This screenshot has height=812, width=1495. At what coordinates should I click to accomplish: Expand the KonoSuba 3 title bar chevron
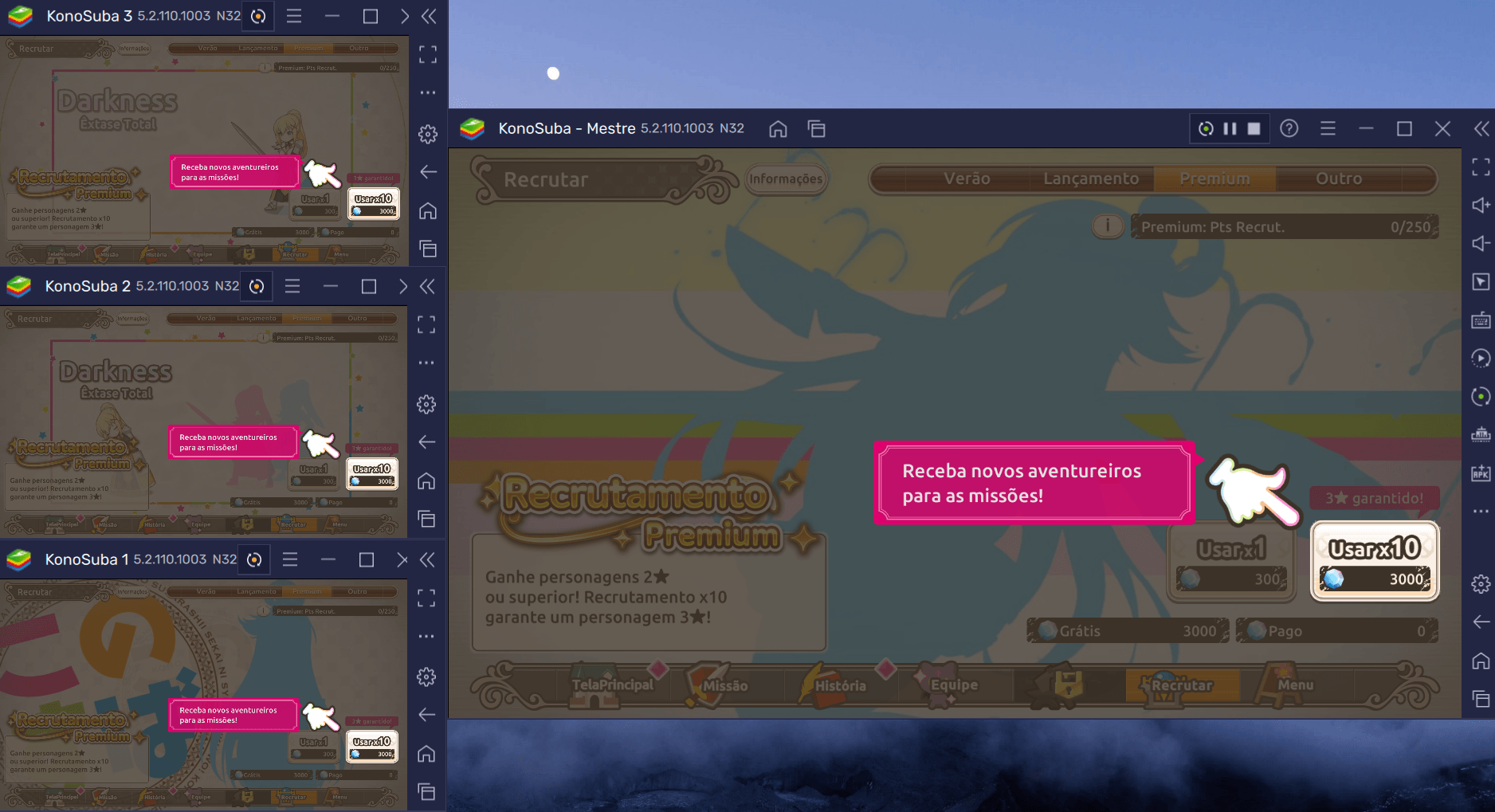pos(404,16)
